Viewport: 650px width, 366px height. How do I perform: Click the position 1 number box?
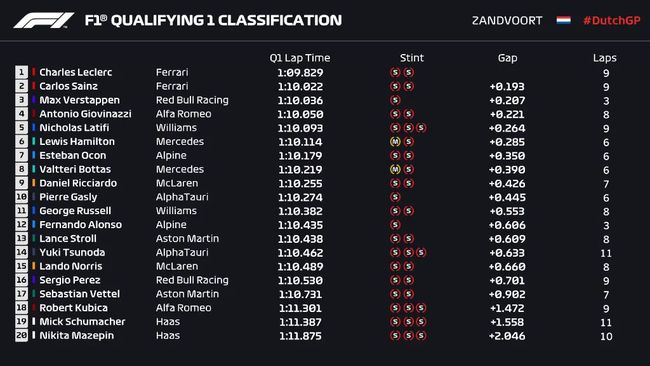22,72
